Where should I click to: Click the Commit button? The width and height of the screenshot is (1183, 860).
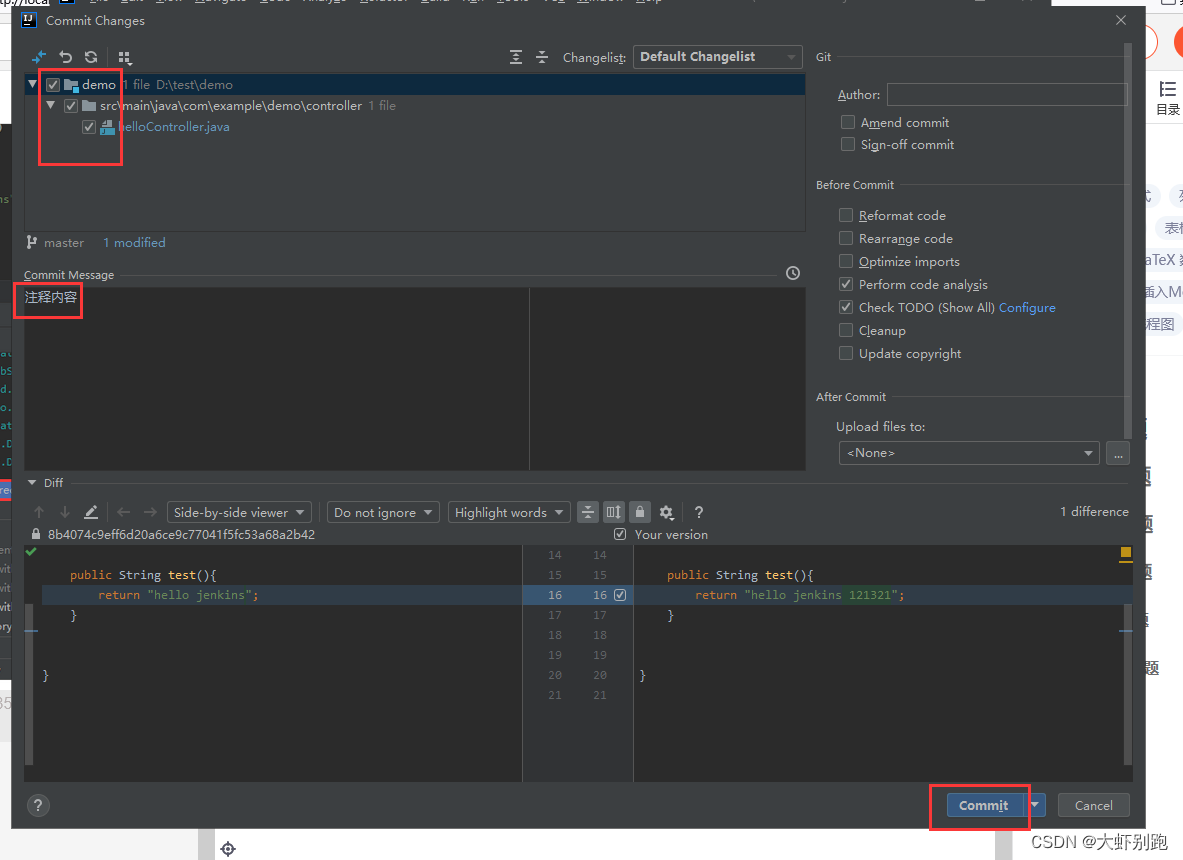point(982,805)
